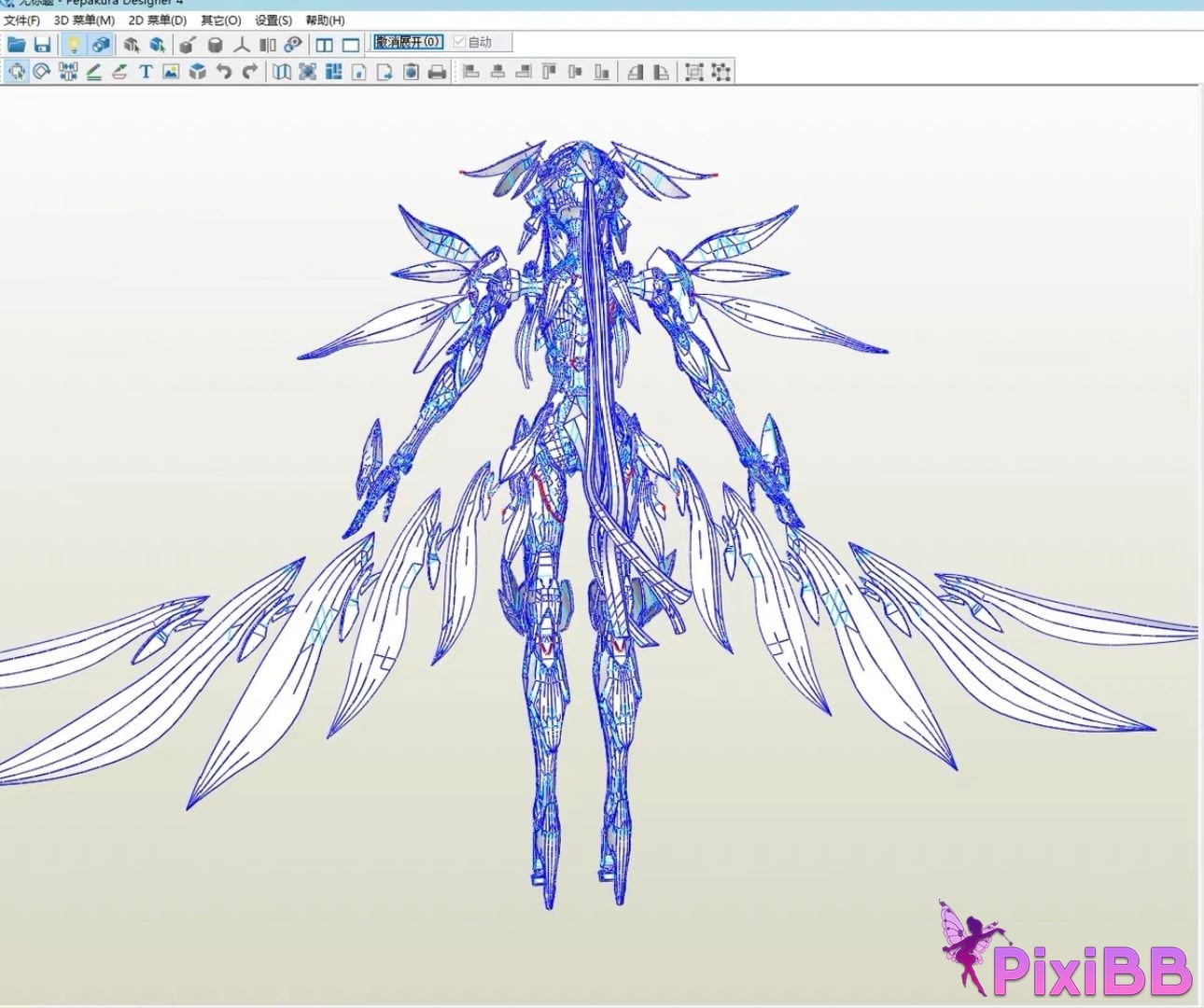The height and width of the screenshot is (1008, 1204).
Task: Click the single window layout icon
Action: coord(350,44)
